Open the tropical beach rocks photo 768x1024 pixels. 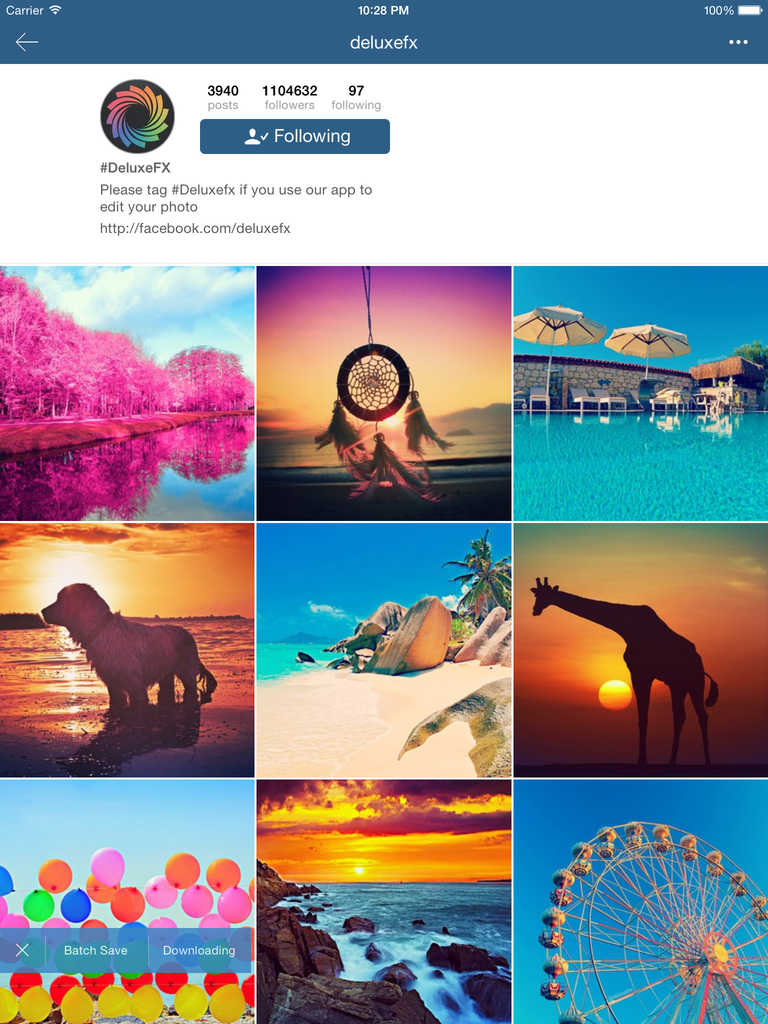384,650
